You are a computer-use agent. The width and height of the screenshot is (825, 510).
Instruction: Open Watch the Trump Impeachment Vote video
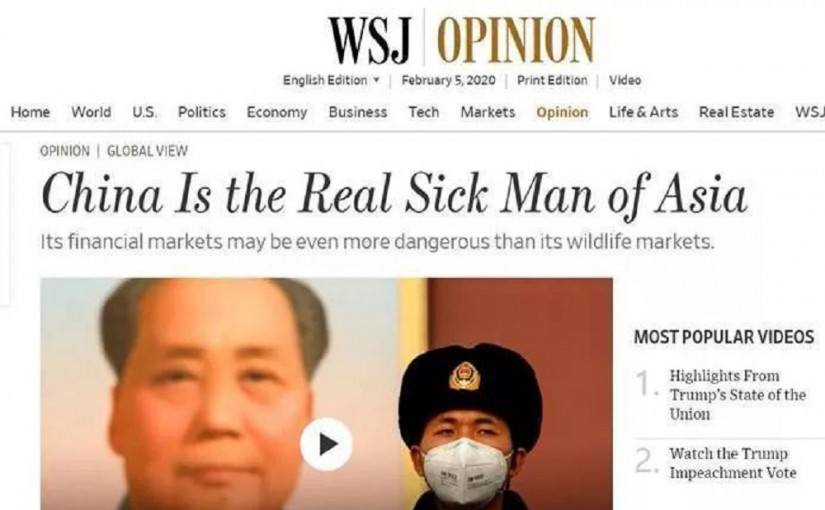[733, 463]
